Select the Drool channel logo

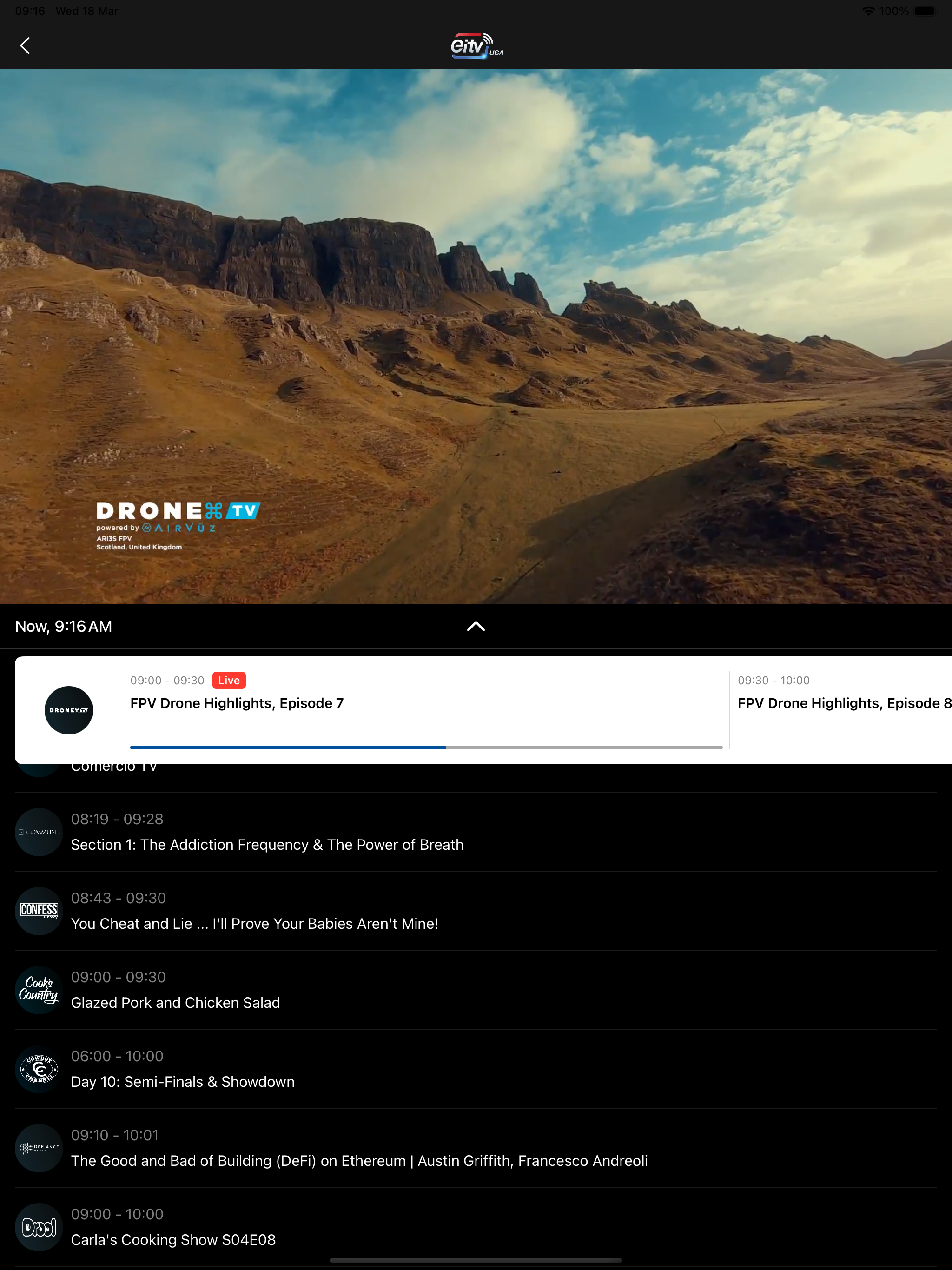pyautogui.click(x=39, y=1227)
